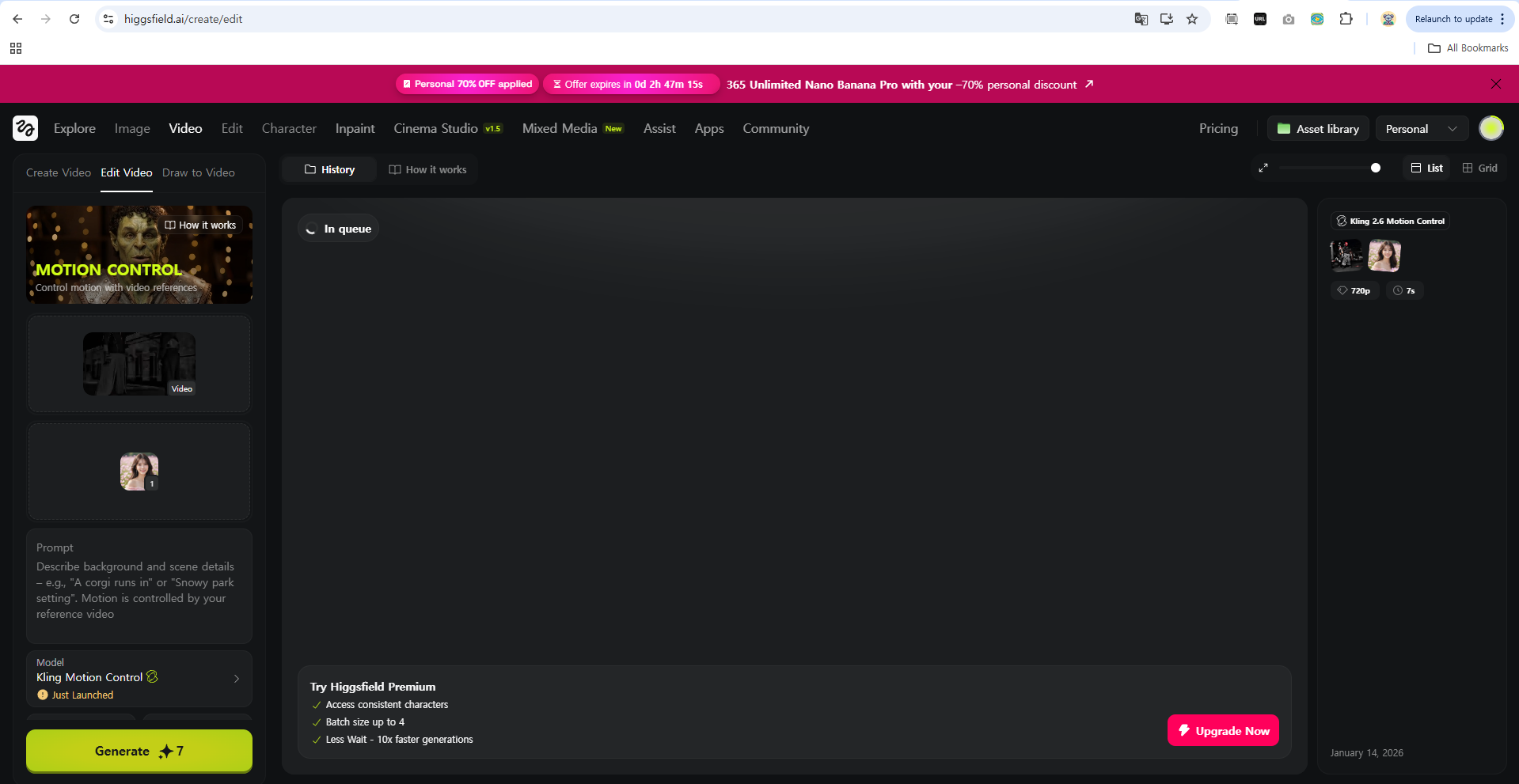The image size is (1519, 784).
Task: Click the Kling 2.6 Motion Control label
Action: click(1391, 222)
